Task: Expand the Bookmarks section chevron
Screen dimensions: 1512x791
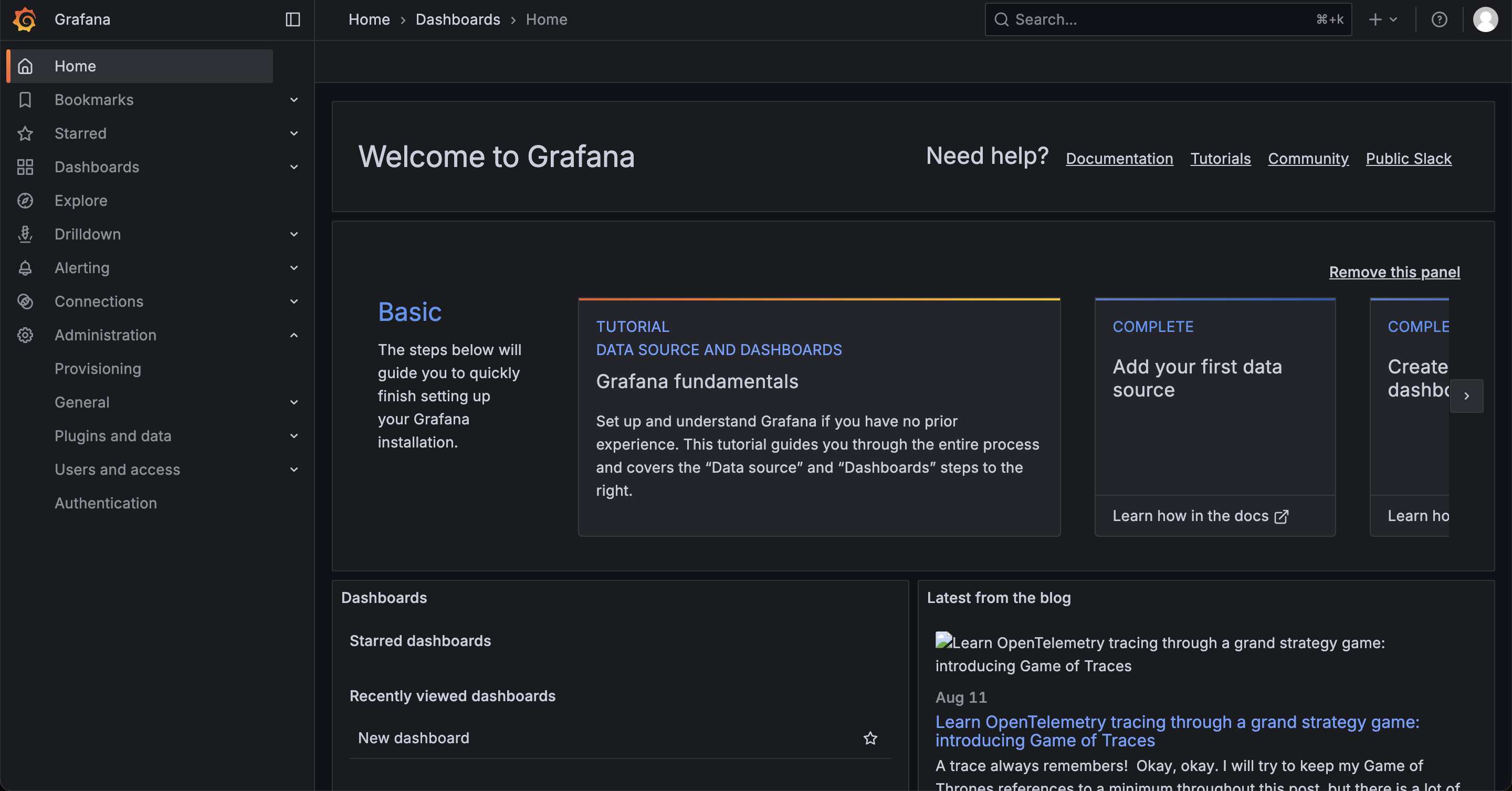Action: 294,100
